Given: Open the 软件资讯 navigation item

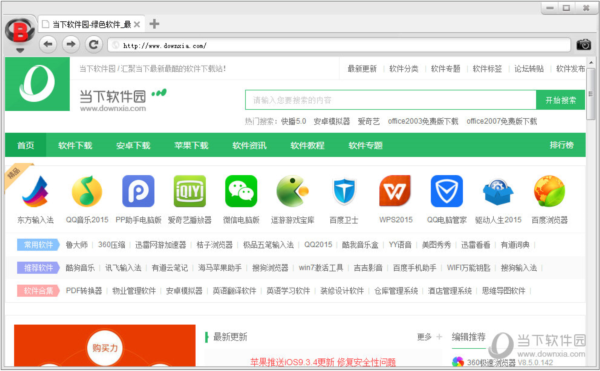Looking at the screenshot, I should click(x=249, y=145).
